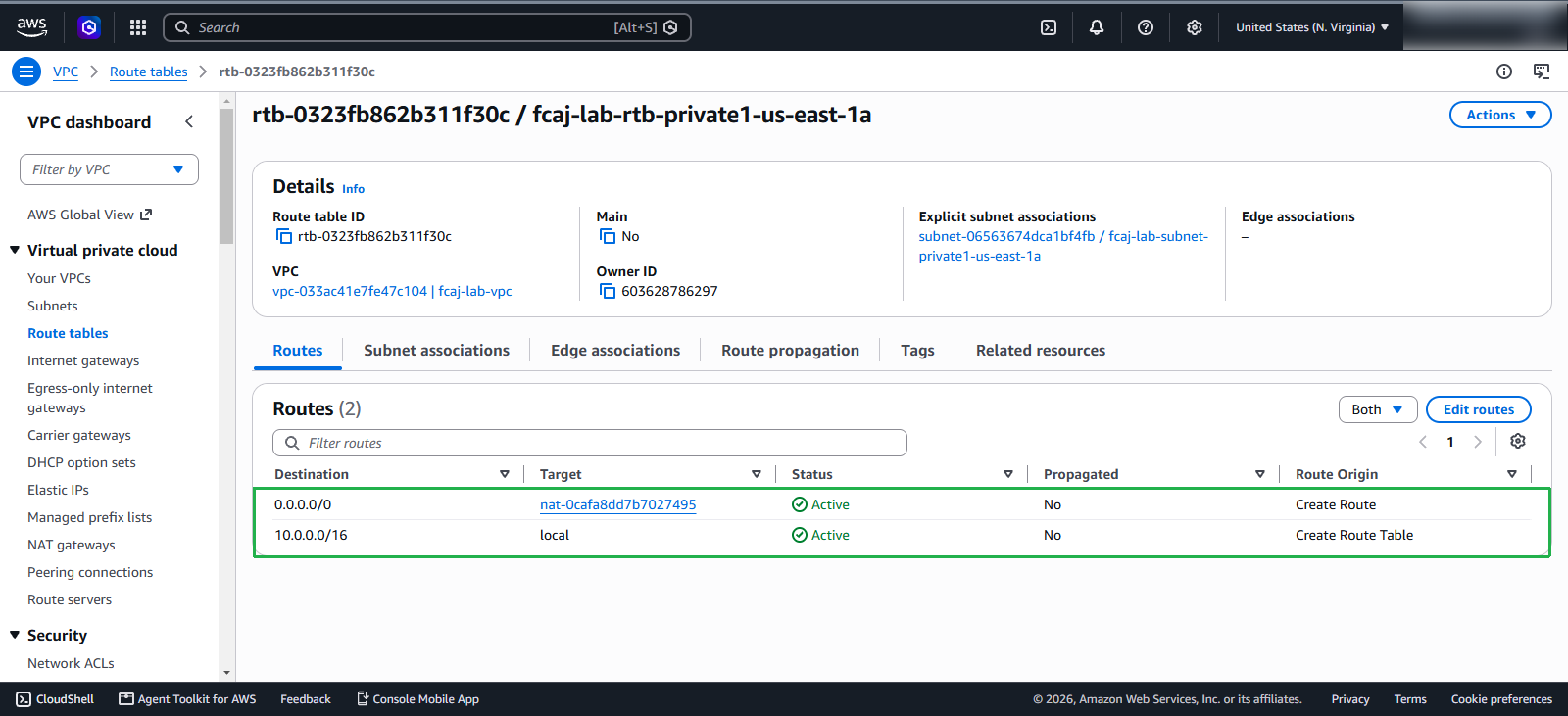Open CloudShell from the top navigation bar
1568x716 pixels.
tap(1049, 27)
